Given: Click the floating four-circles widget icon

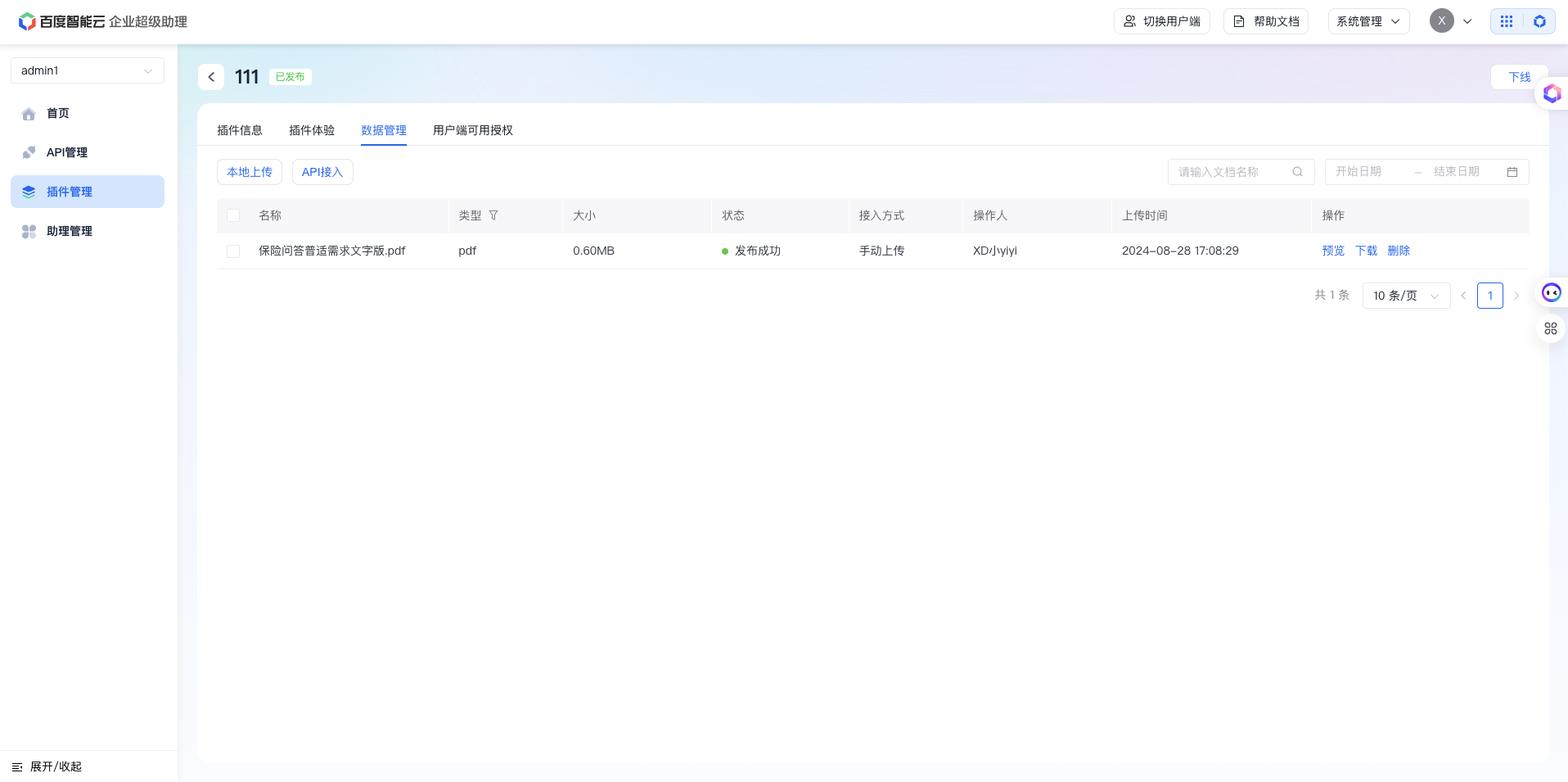Looking at the screenshot, I should pos(1551,328).
